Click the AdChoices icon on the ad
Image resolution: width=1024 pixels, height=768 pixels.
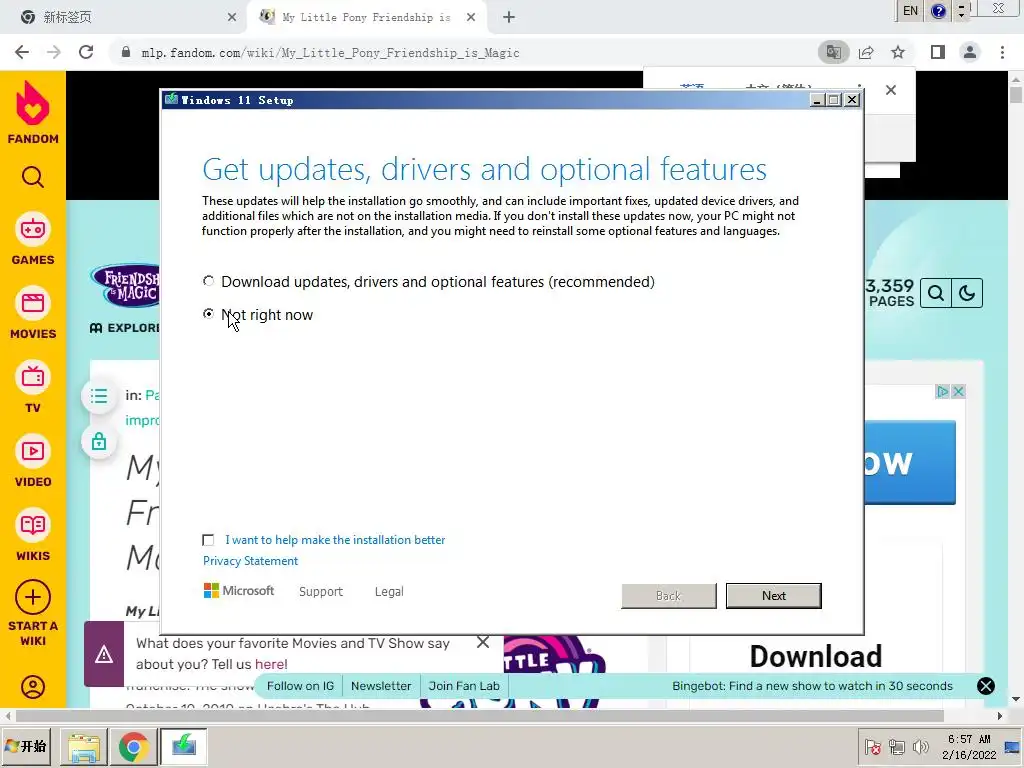point(942,391)
